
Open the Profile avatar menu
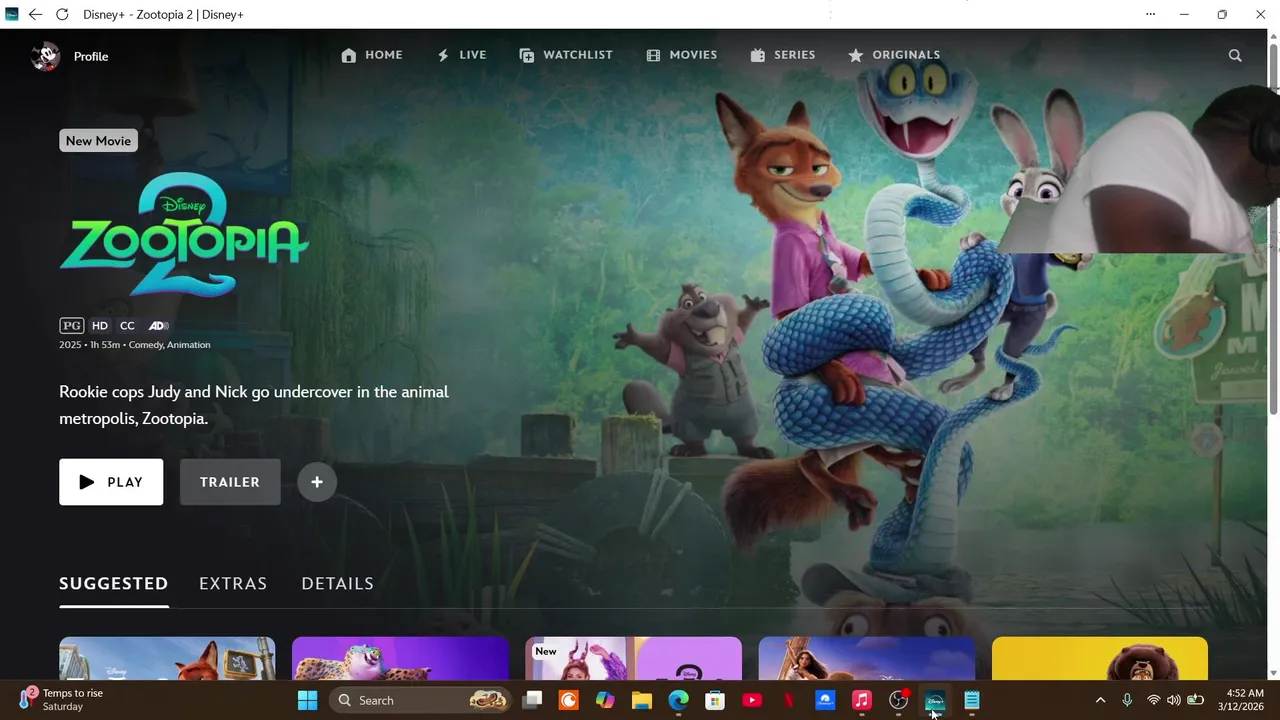point(45,56)
